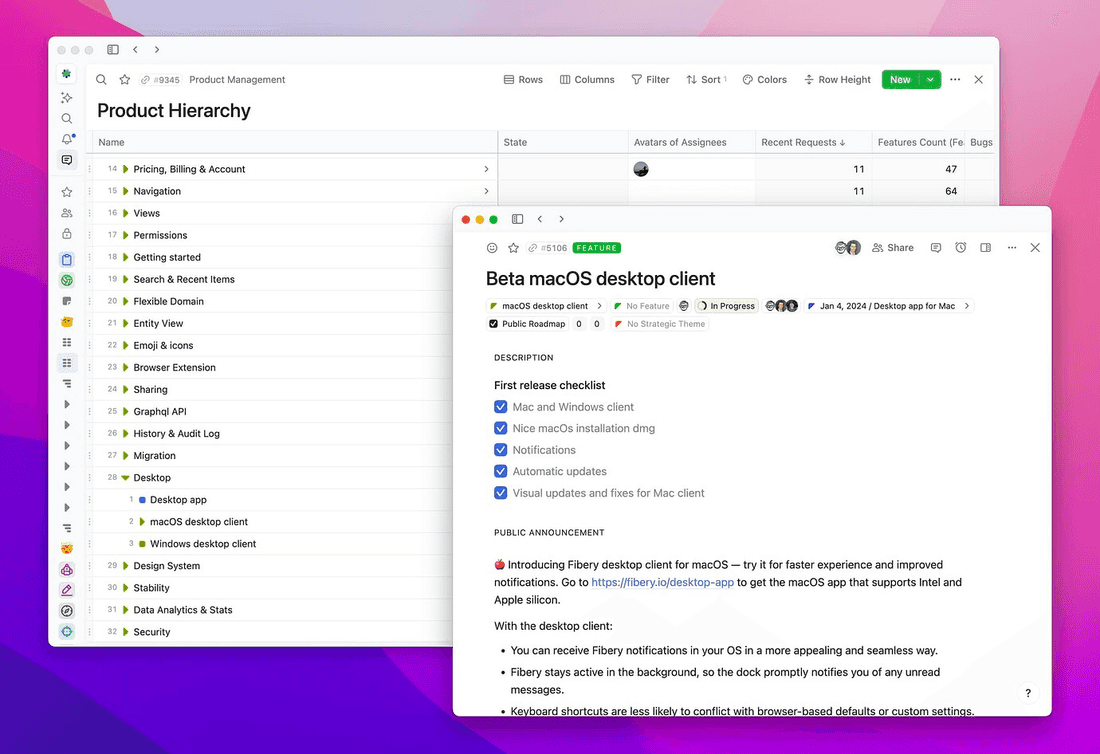Star the Beta macOS desktop client feature
The width and height of the screenshot is (1100, 754).
[x=513, y=247]
